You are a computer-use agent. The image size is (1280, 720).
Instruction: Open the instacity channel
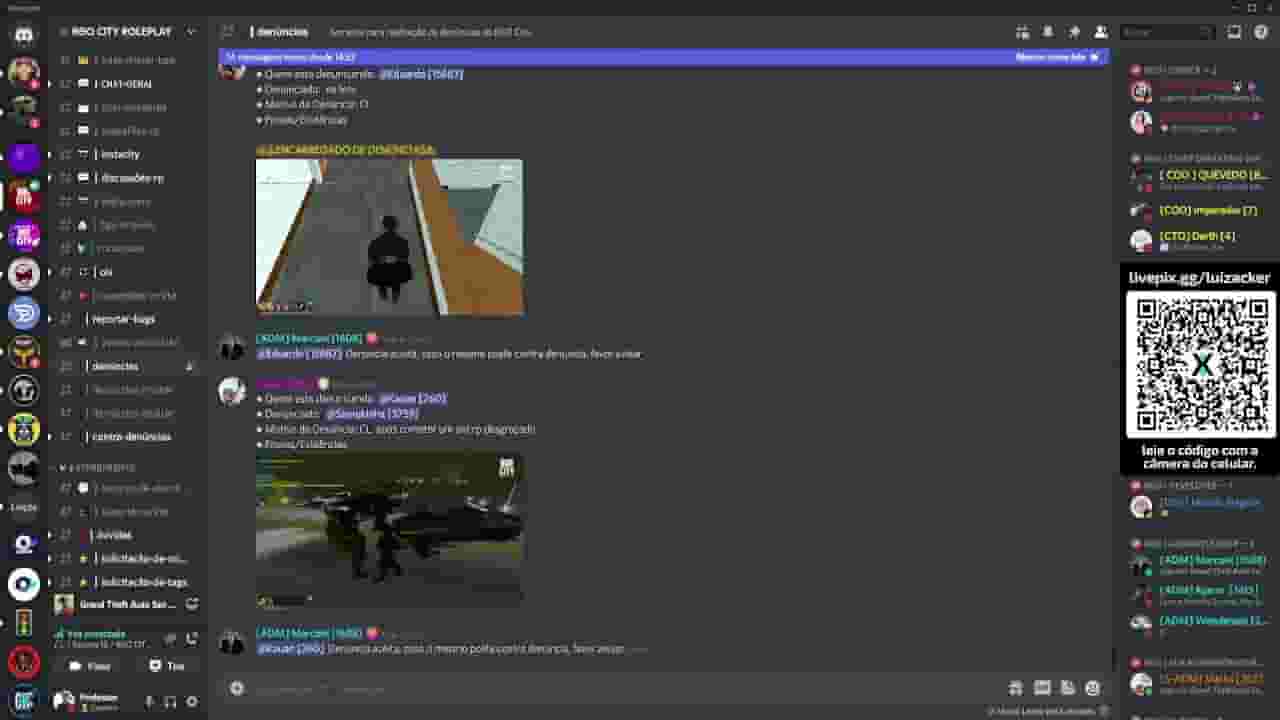coord(128,154)
